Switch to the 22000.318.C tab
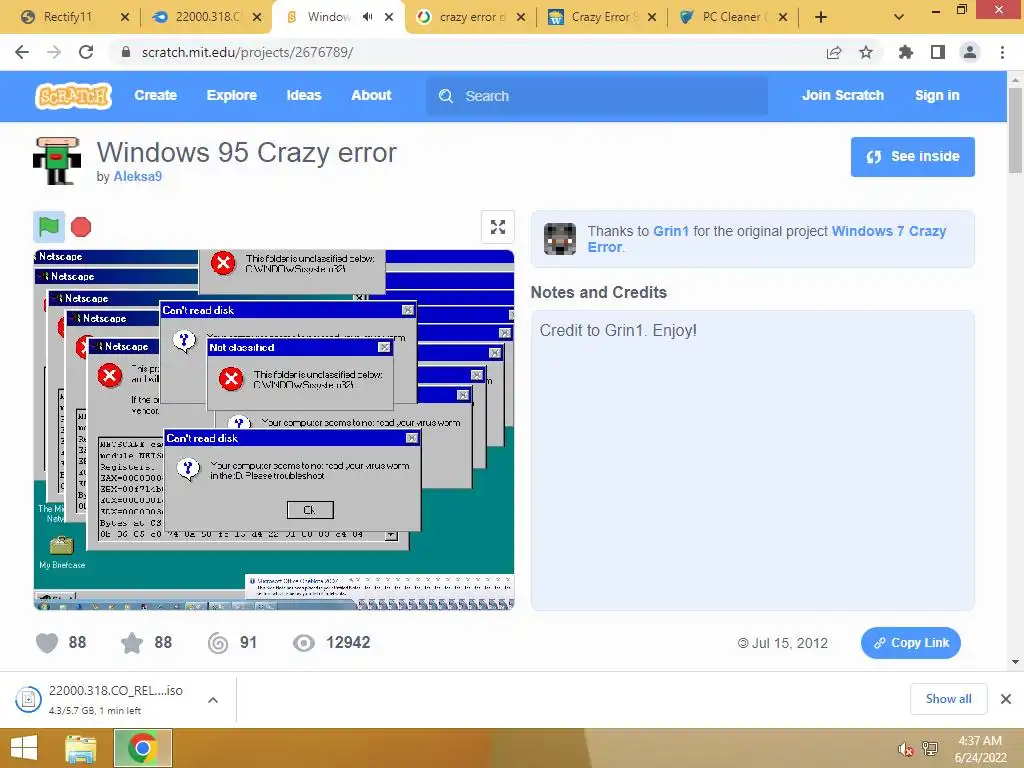This screenshot has width=1024, height=768. 208,17
